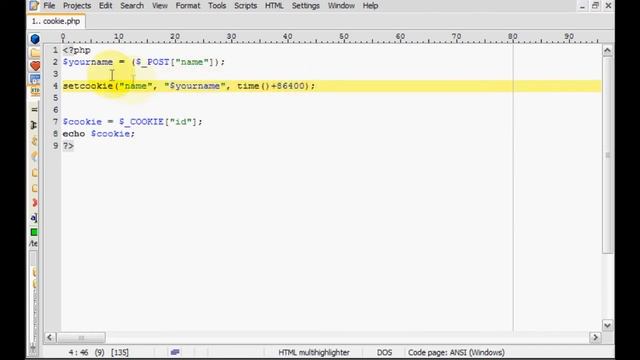Viewport: 640px width, 360px height.
Task: Open the Edit menu
Action: [105, 6]
